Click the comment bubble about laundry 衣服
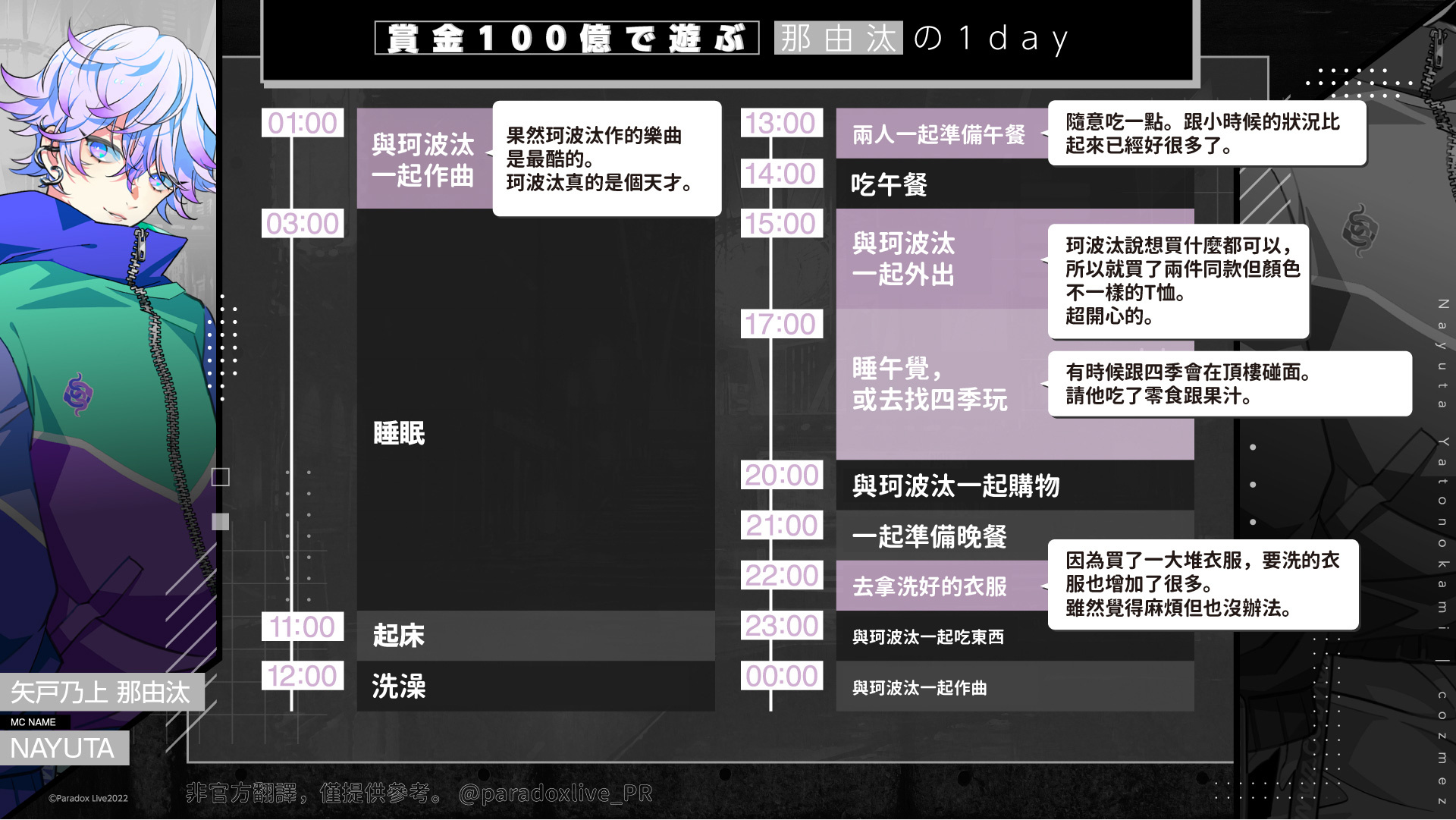Screen dimensions: 1456x820 pos(1203,584)
